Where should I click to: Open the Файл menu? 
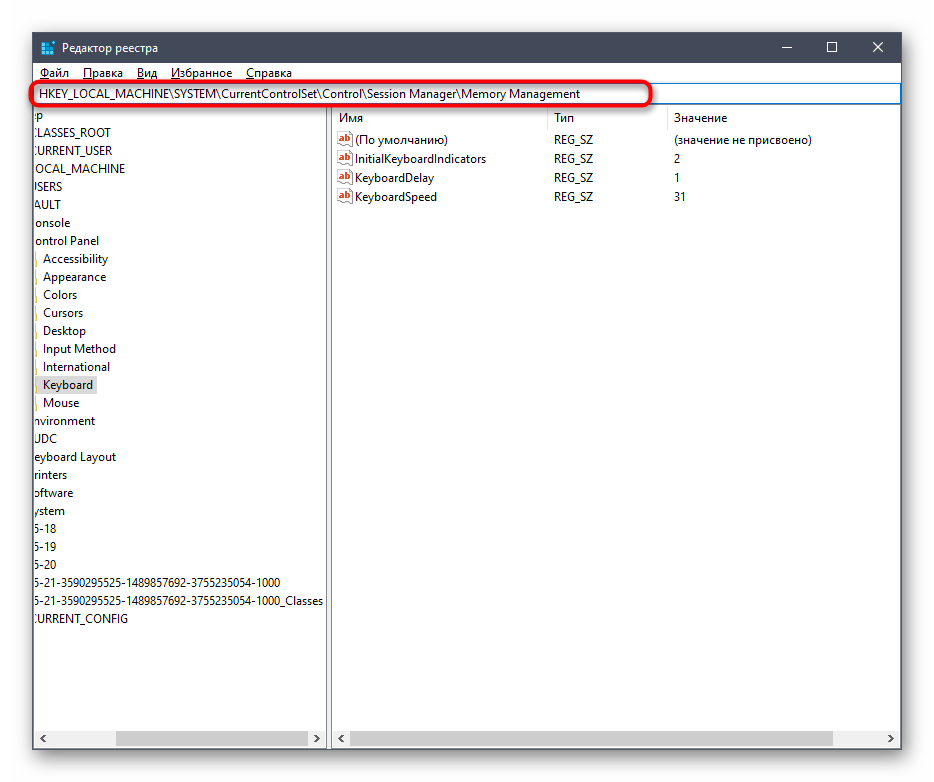54,73
